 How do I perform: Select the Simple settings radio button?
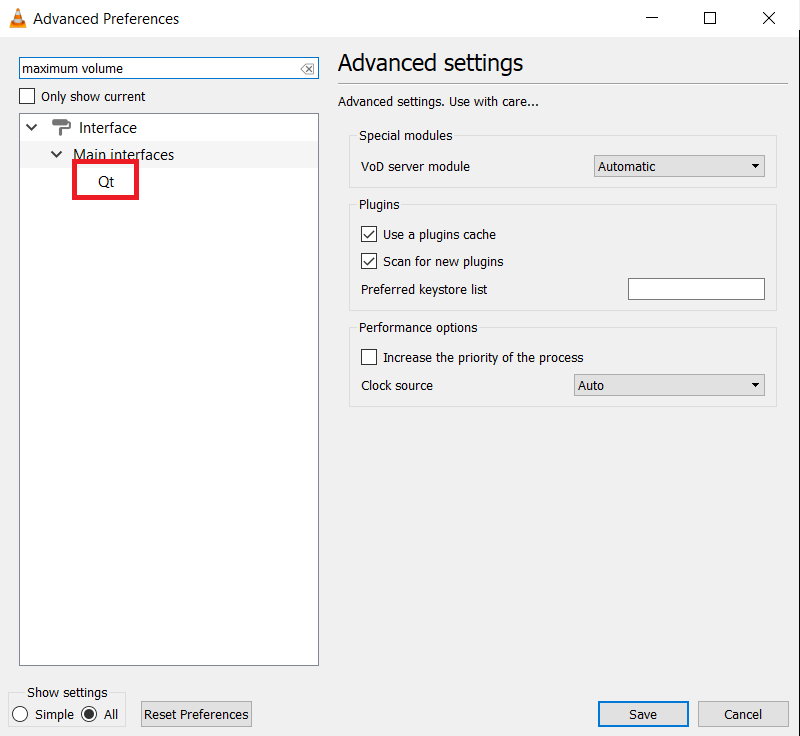coord(20,714)
